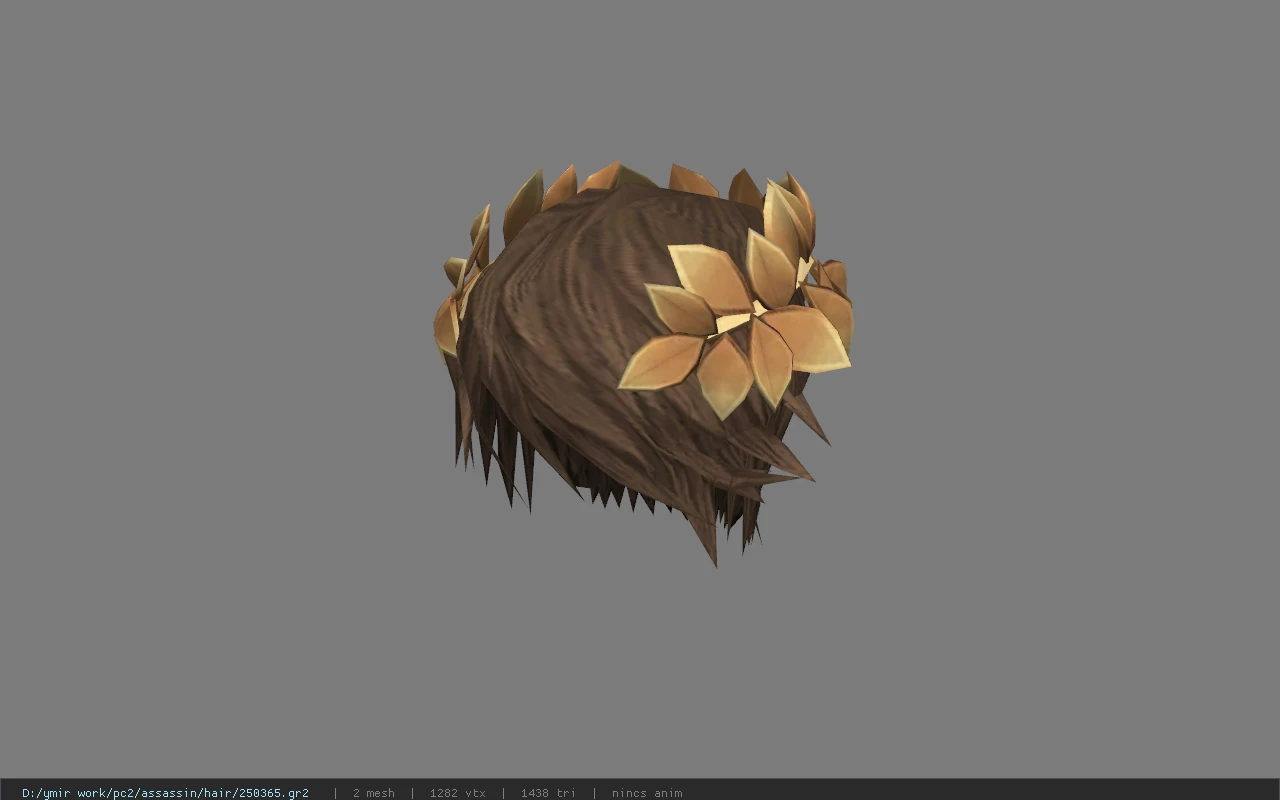Click the '1282 vtx' vertex count

point(457,793)
